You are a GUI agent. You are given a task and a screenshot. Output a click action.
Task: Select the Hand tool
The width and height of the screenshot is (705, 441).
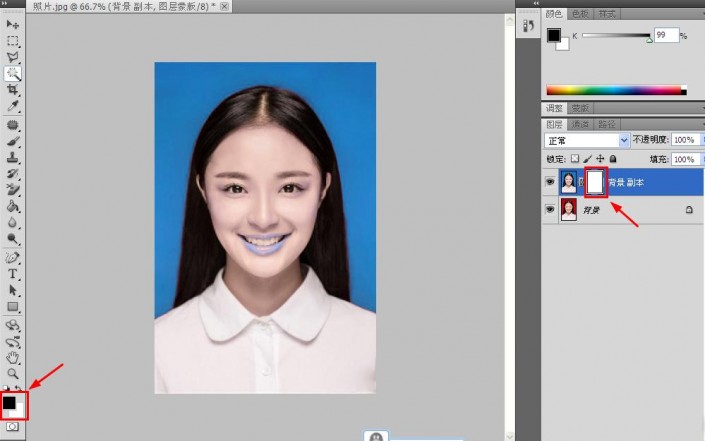[13, 356]
